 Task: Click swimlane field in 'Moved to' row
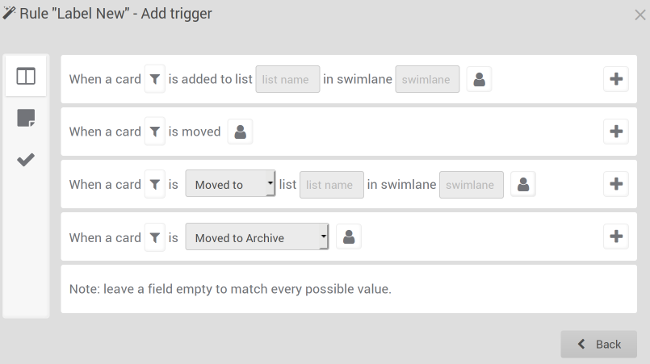[471, 185]
